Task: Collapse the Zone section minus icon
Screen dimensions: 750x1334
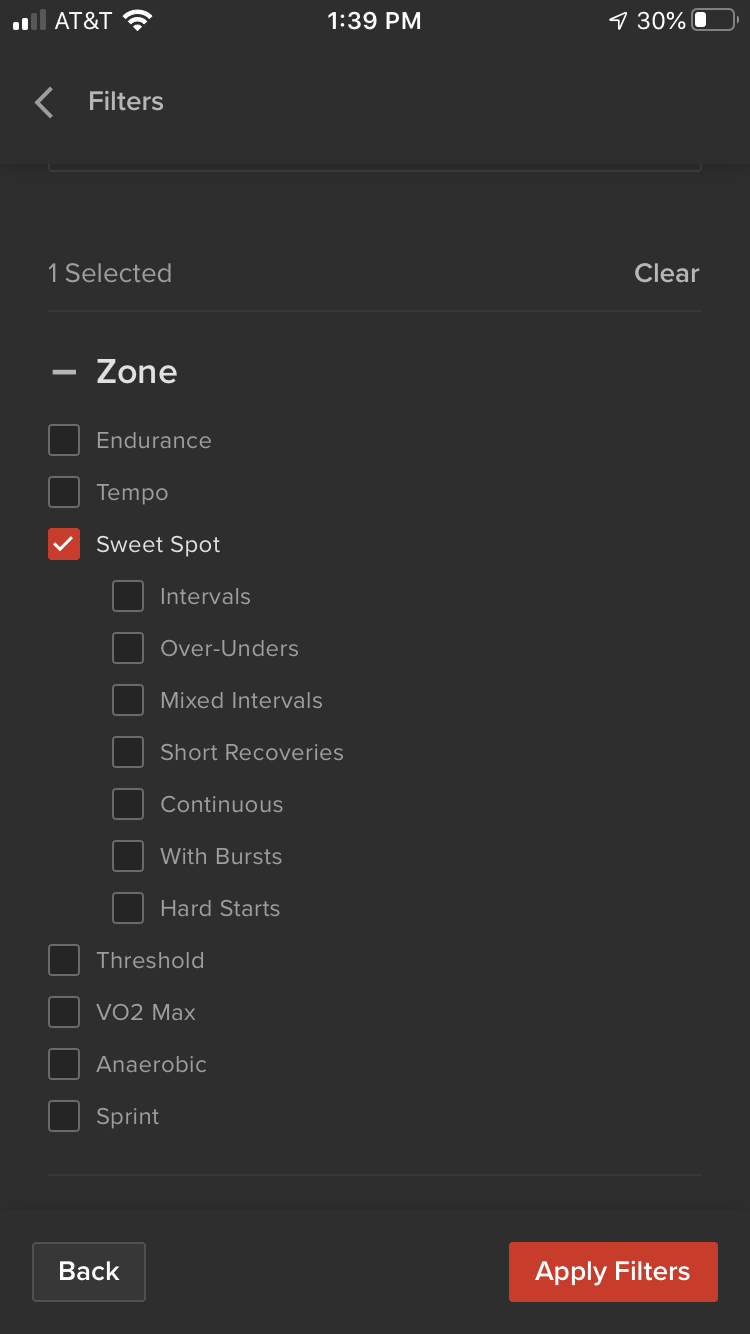Action: pyautogui.click(x=64, y=372)
